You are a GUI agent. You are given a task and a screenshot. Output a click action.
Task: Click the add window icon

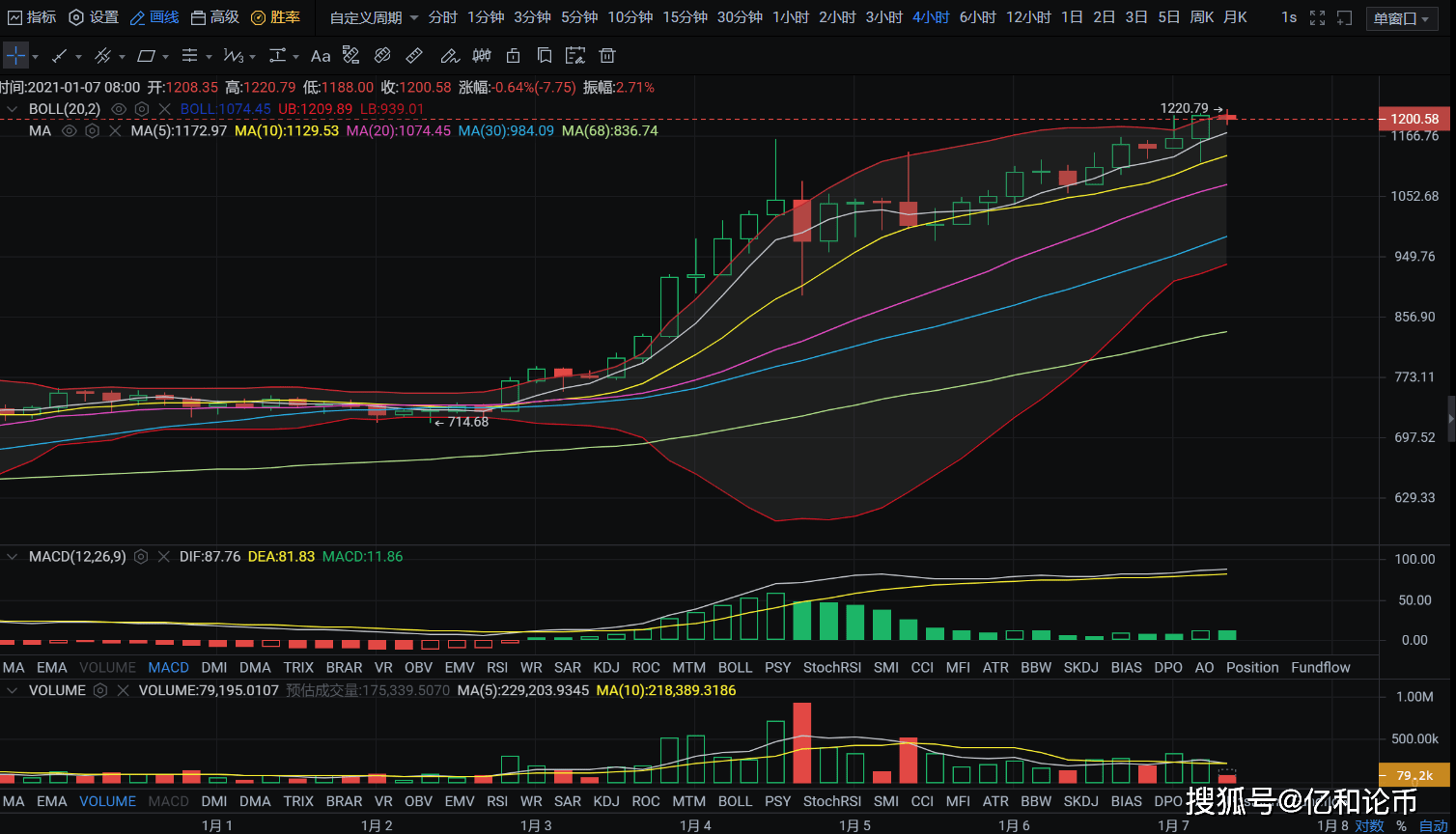pos(1345,17)
